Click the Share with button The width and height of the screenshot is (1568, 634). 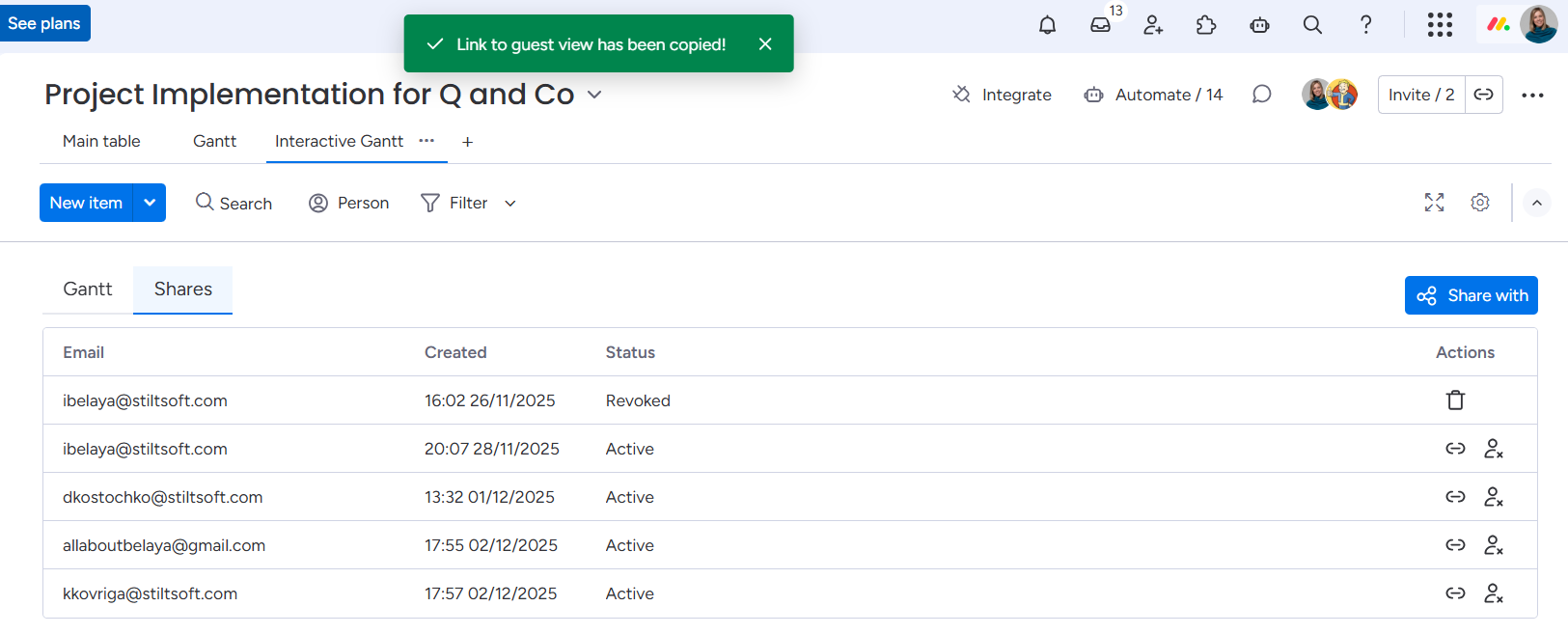(x=1471, y=295)
